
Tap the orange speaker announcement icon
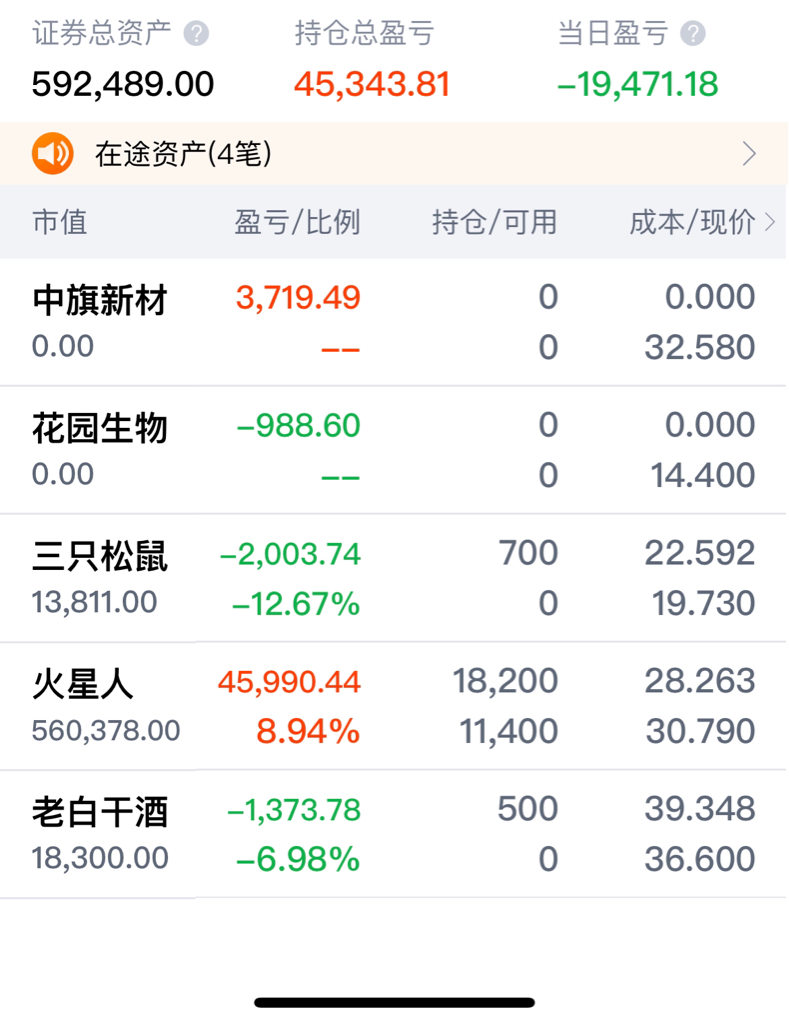tap(53, 153)
